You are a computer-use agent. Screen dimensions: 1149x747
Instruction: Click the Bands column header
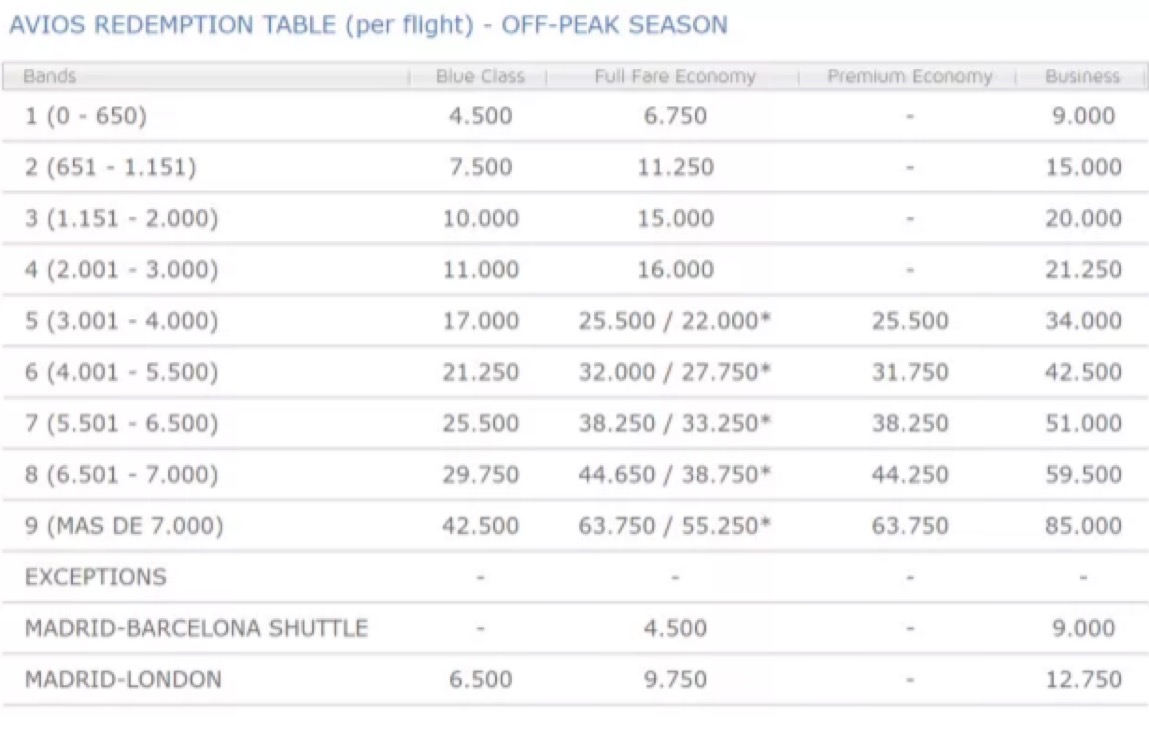49,76
